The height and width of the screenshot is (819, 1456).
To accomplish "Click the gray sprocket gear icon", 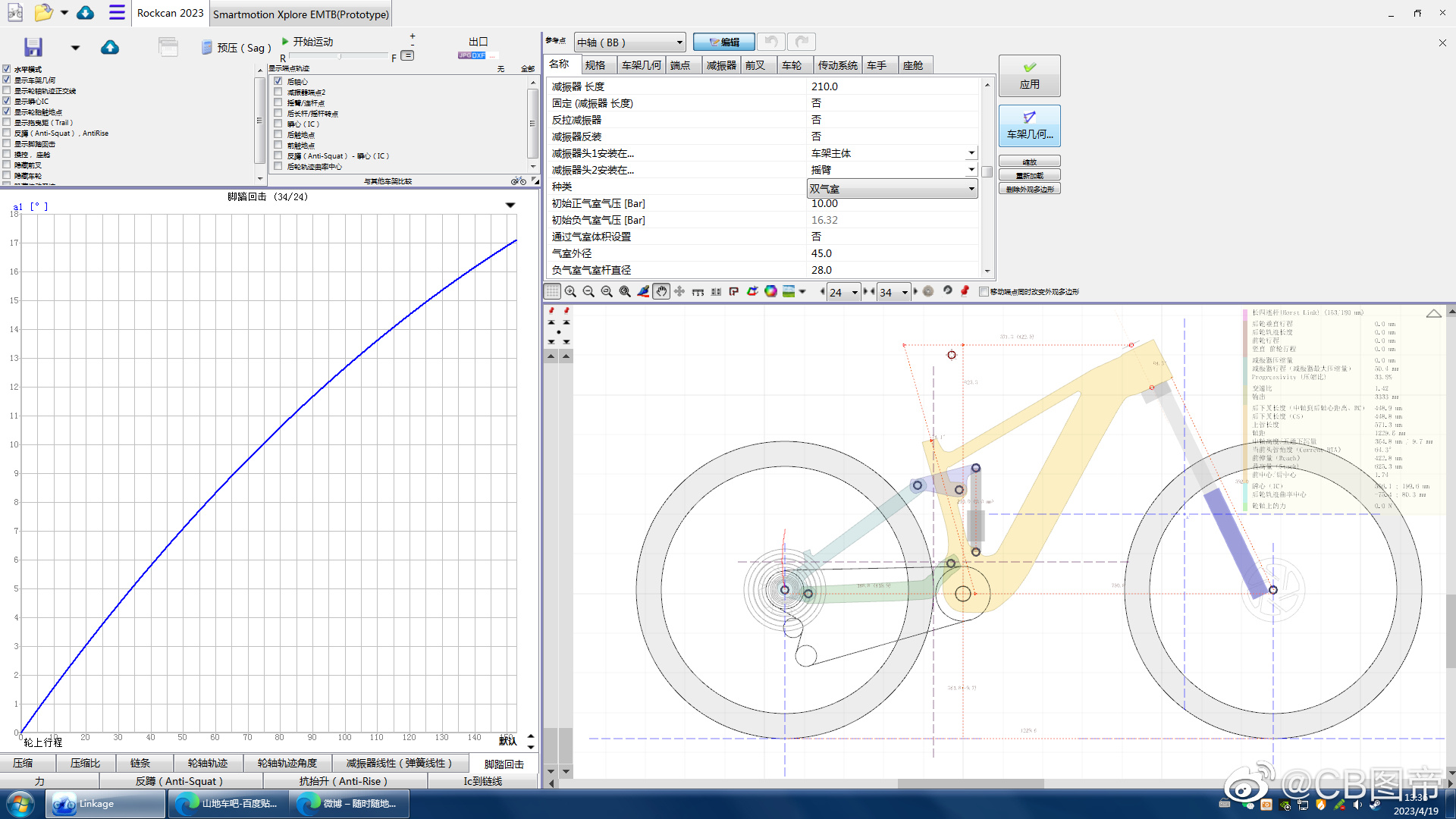I will coord(928,291).
